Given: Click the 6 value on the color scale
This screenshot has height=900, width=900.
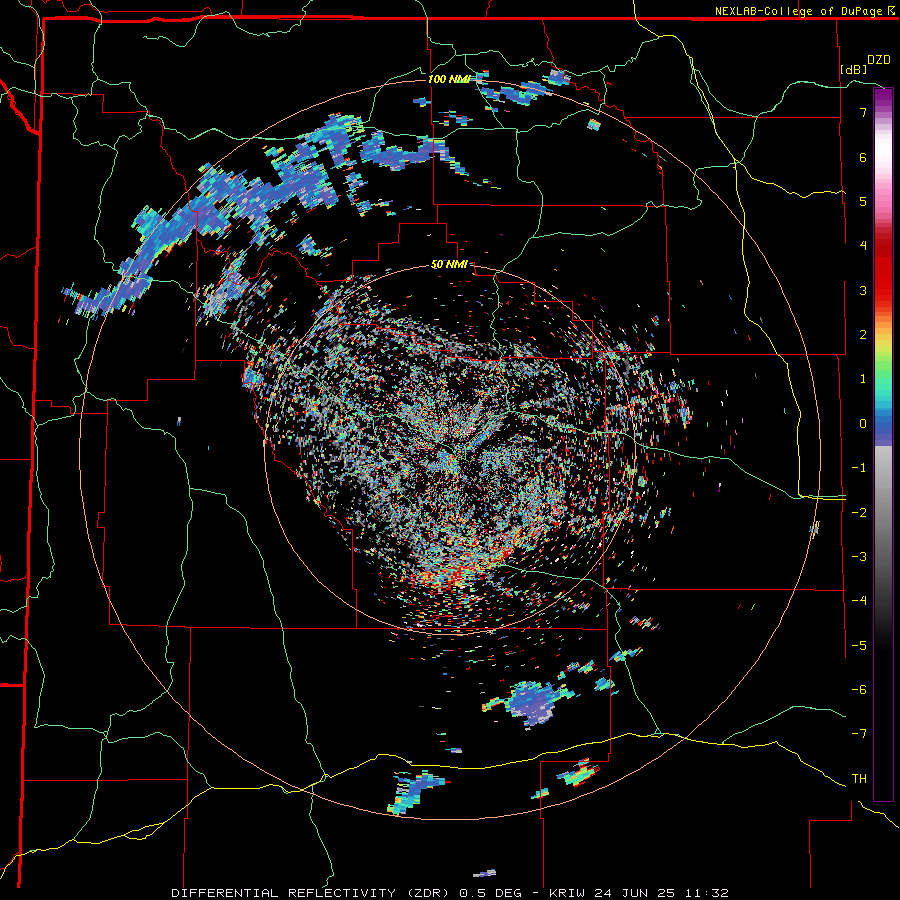Looking at the screenshot, I should coord(863,157).
